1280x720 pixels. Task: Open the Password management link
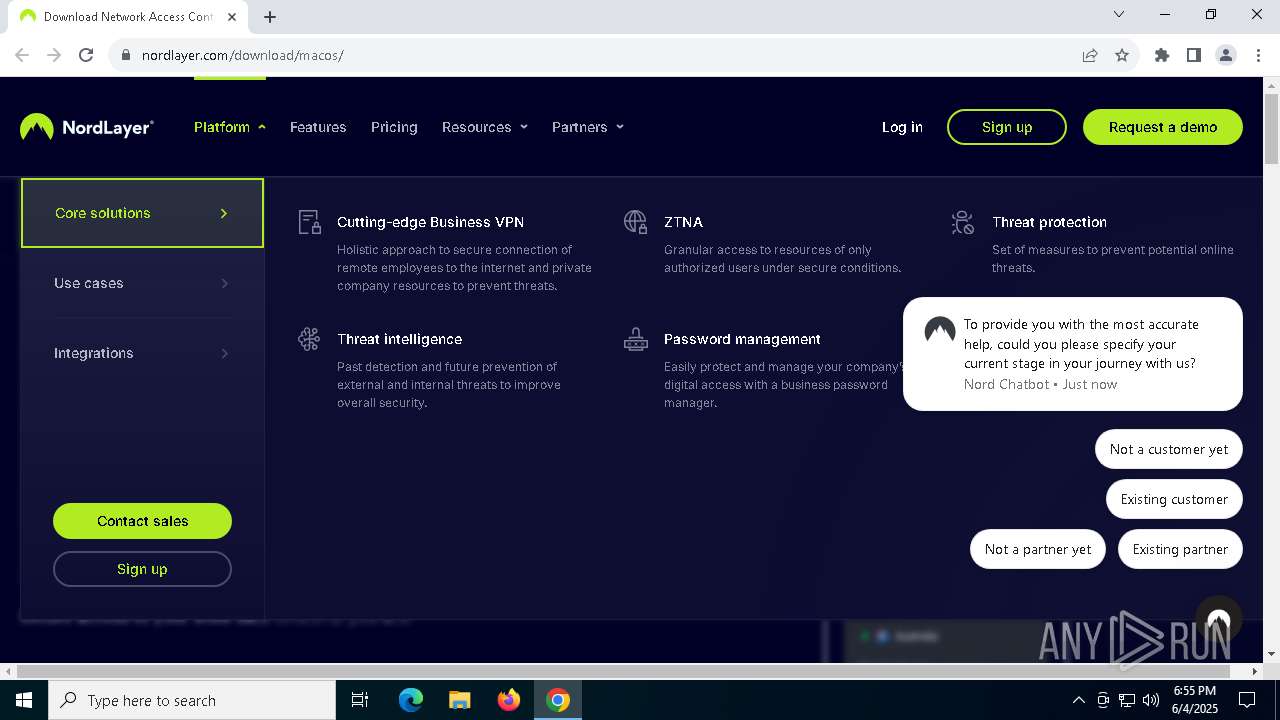pos(742,339)
